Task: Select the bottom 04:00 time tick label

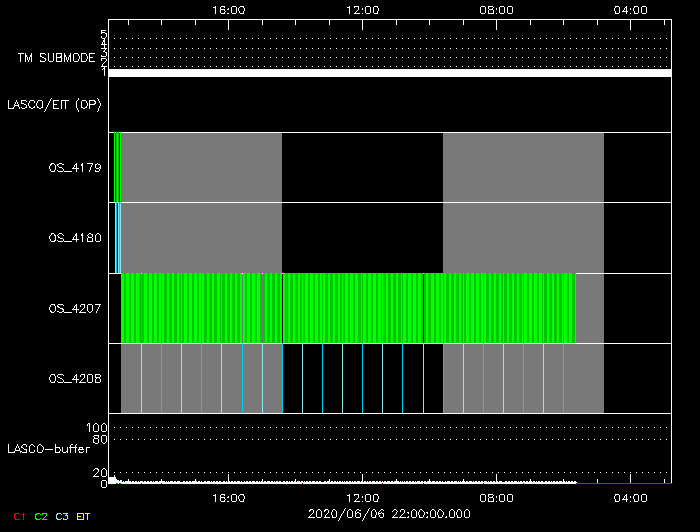Action: tap(629, 497)
